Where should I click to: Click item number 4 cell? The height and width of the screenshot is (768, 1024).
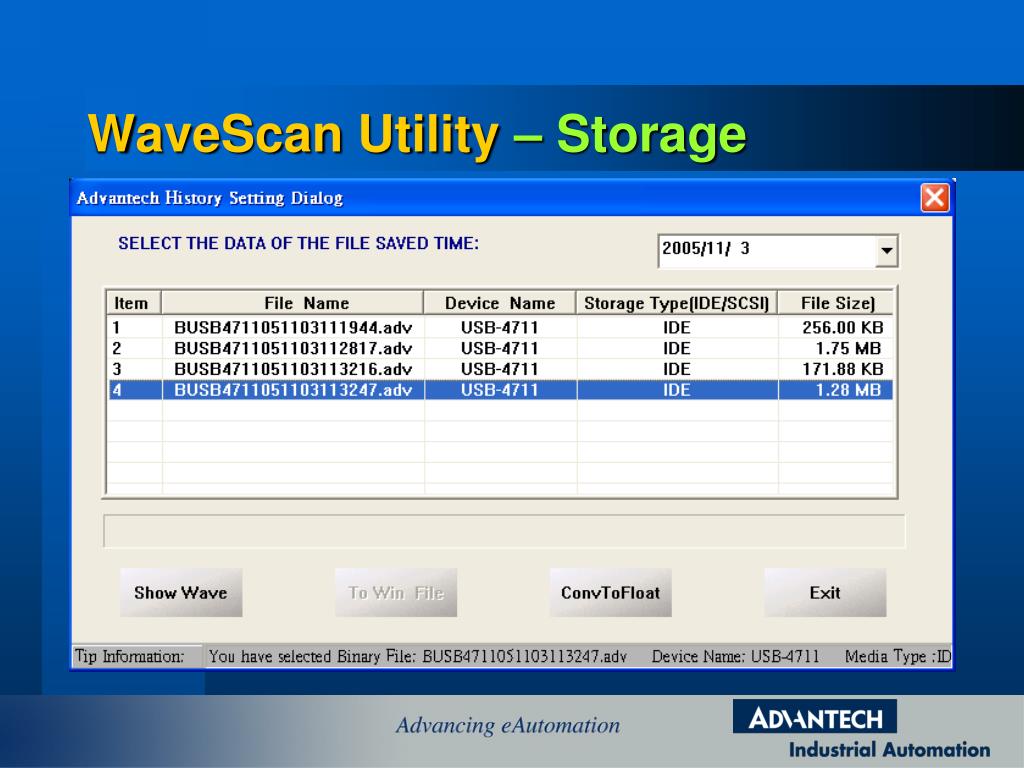[135, 390]
